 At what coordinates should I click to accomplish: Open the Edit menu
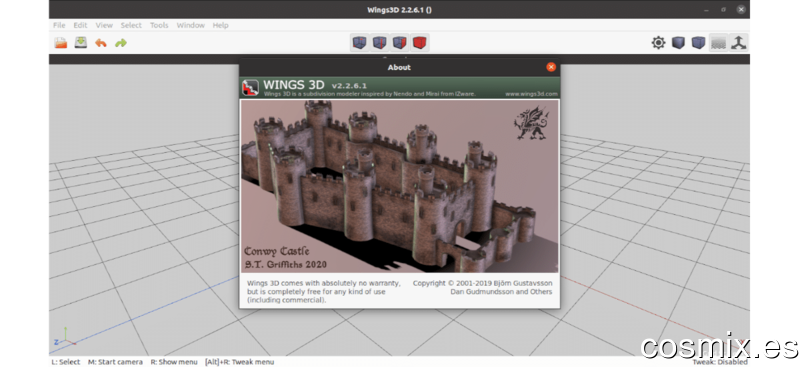tap(80, 25)
